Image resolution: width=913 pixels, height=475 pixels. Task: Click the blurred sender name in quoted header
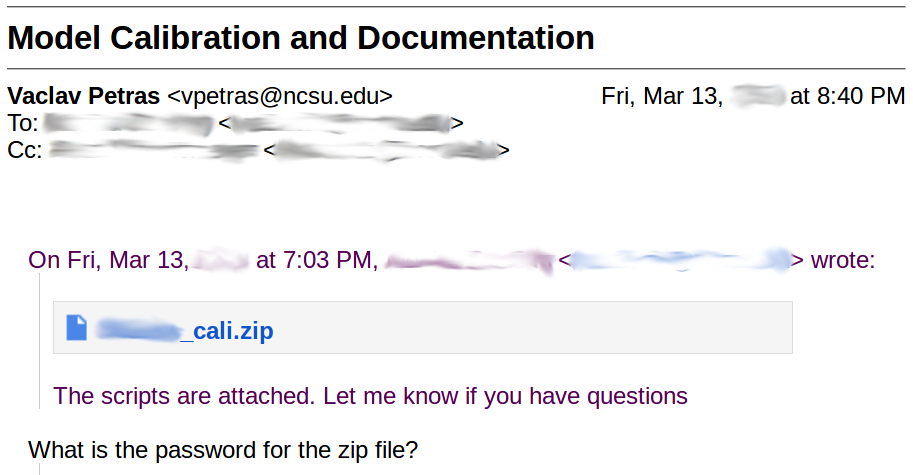(469, 260)
